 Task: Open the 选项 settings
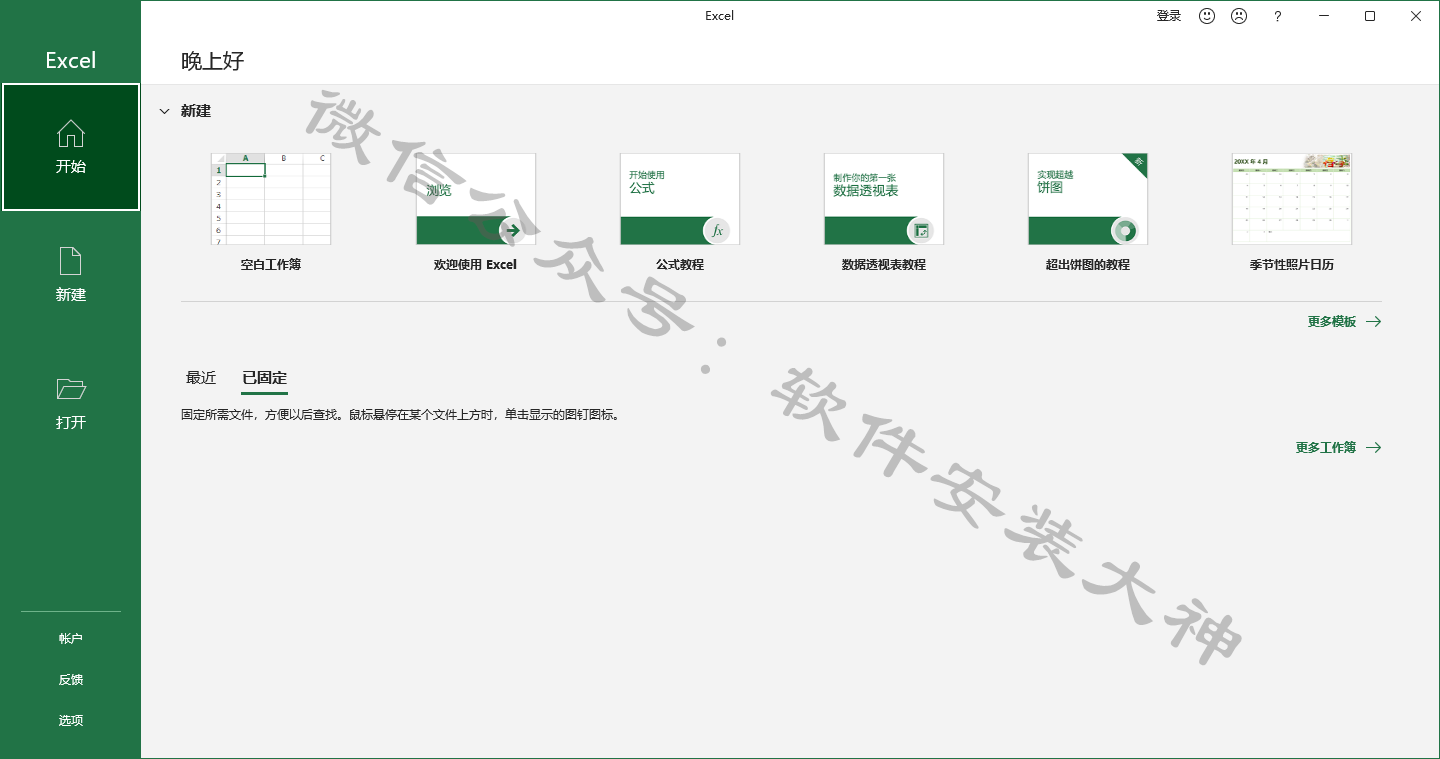pos(71,721)
